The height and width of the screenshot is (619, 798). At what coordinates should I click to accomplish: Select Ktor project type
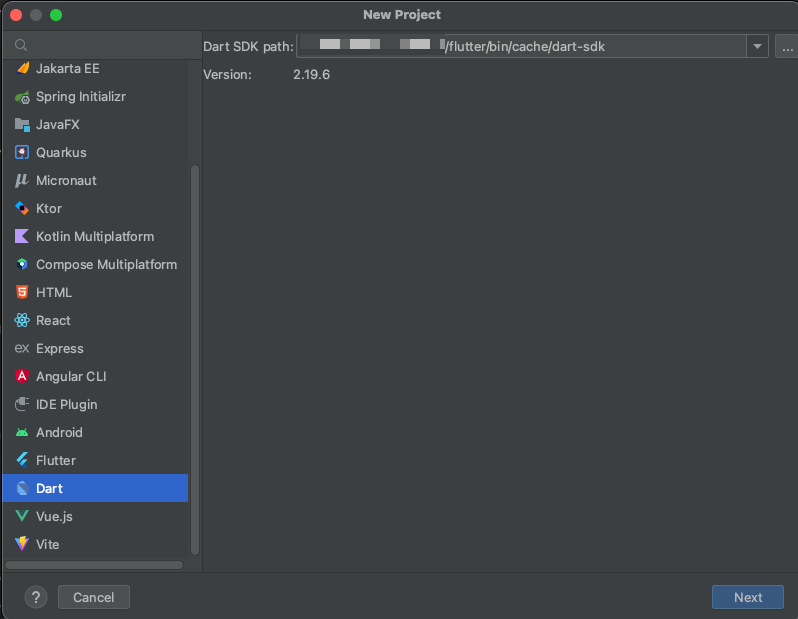(95, 208)
